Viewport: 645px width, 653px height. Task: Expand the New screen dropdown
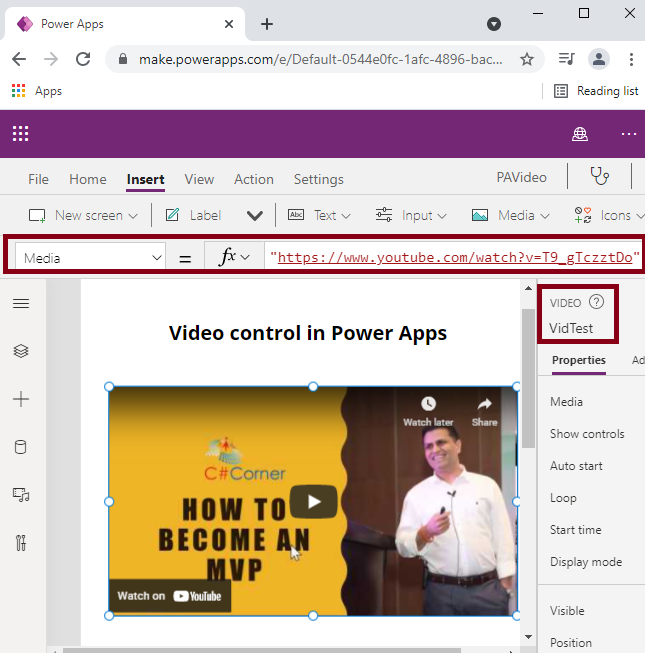point(133,216)
